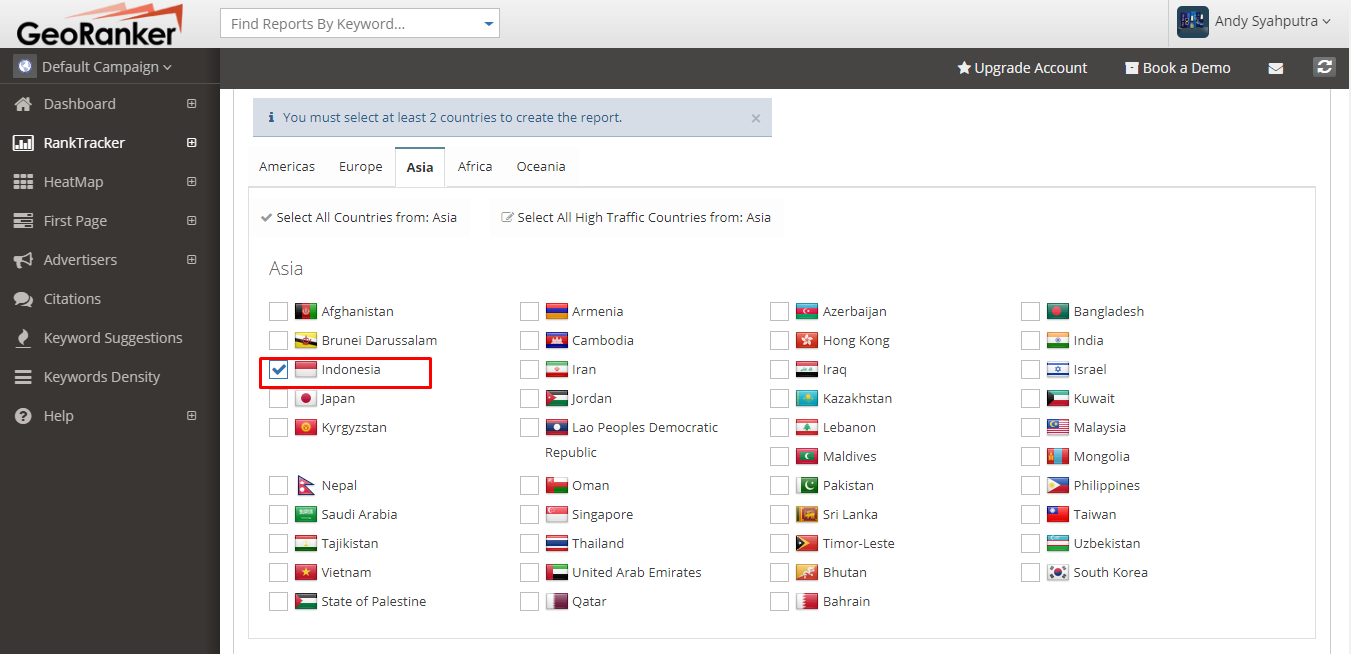Click the Upgrade Account link
The image size is (1351, 654).
[x=1022, y=68]
